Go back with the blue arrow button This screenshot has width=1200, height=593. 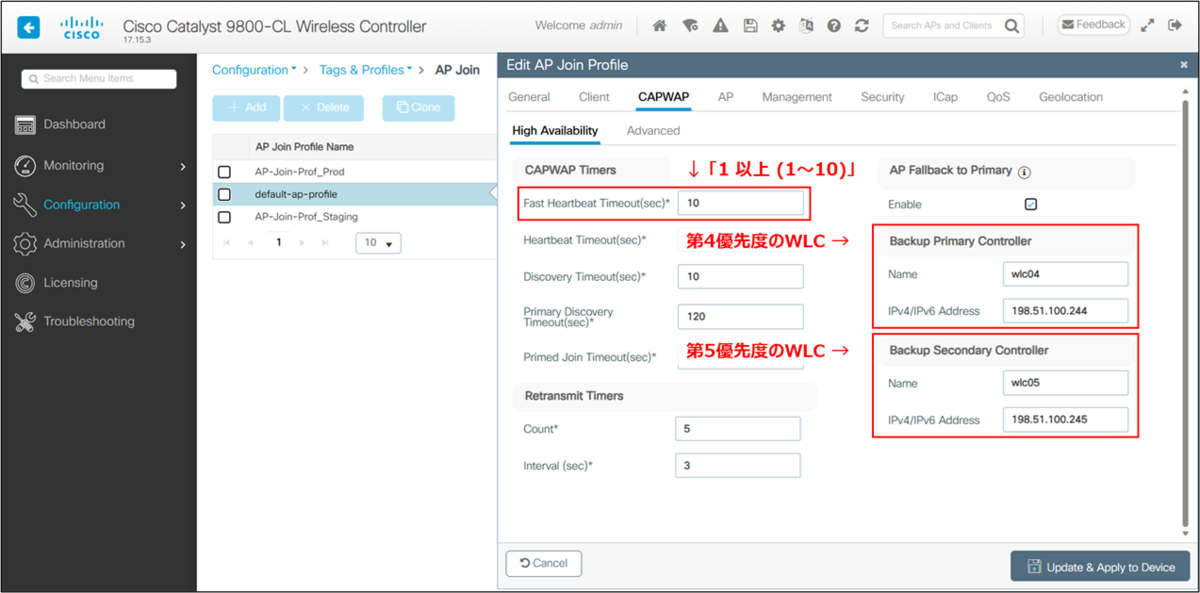tap(29, 26)
